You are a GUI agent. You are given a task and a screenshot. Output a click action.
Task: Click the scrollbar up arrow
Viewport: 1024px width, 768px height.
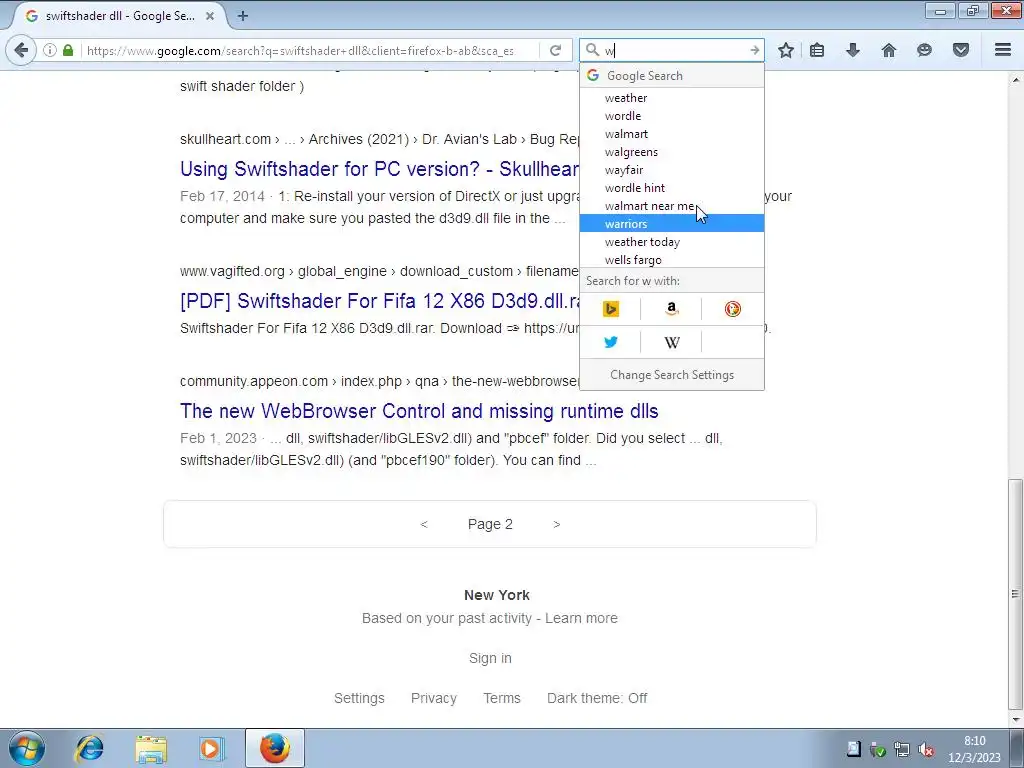point(1015,79)
